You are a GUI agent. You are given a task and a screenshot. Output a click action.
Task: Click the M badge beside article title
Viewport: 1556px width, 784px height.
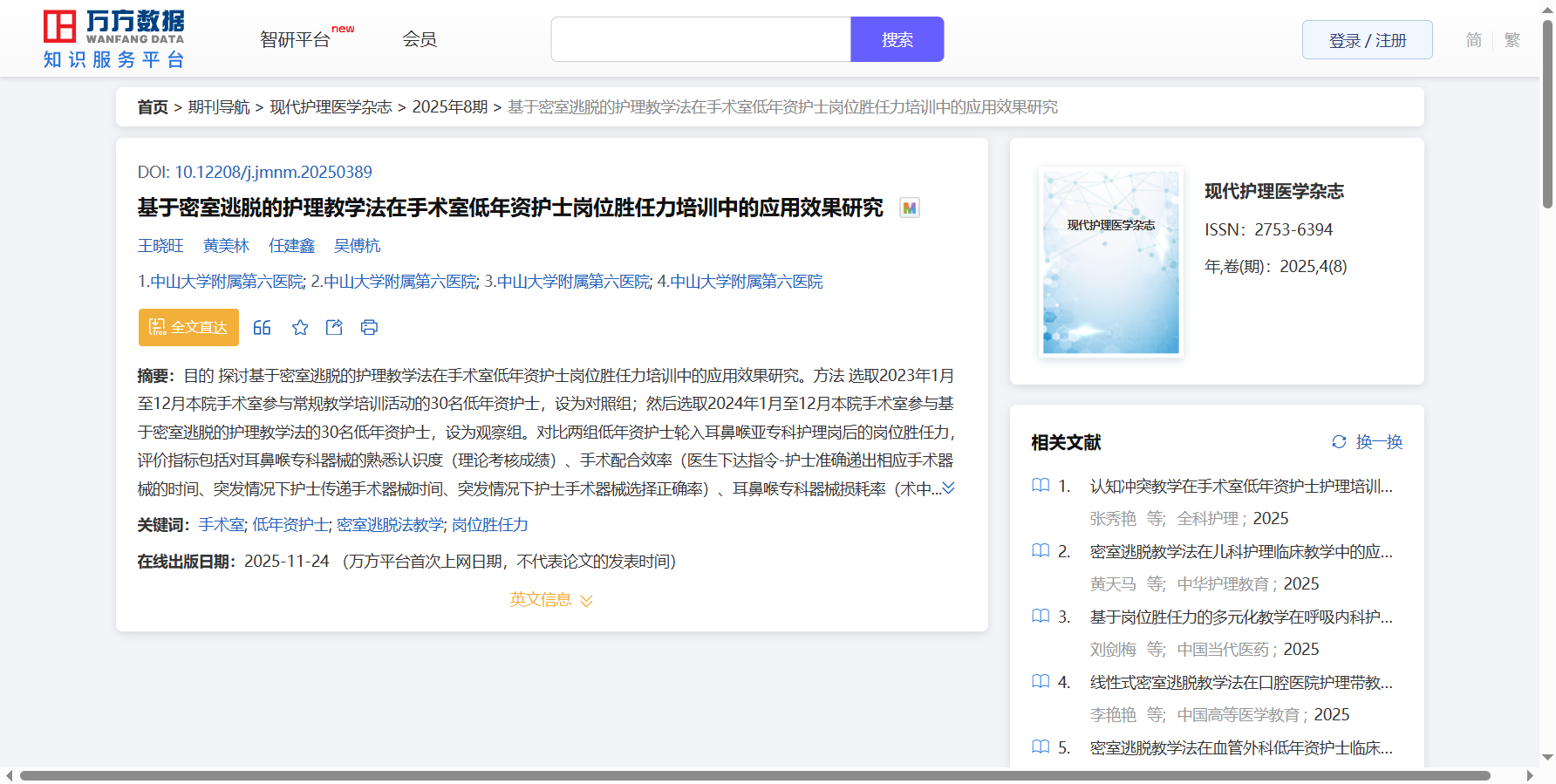click(910, 208)
